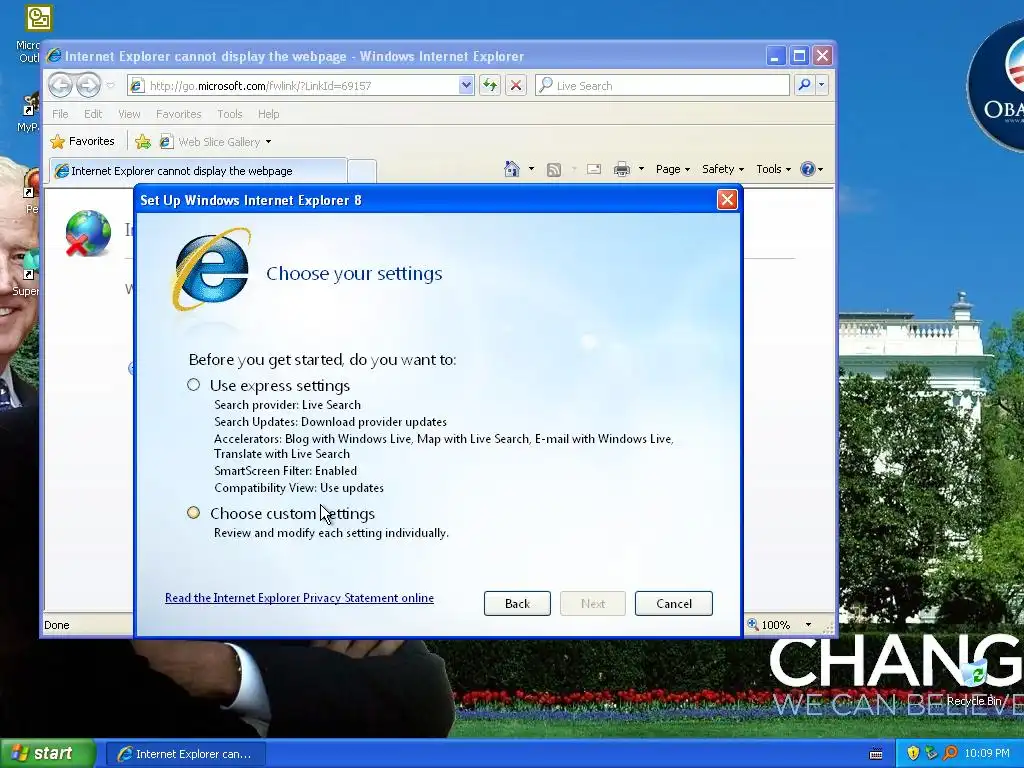Click the browser Forward arrow icon
Screen dimensions: 1024x768
pos(88,85)
